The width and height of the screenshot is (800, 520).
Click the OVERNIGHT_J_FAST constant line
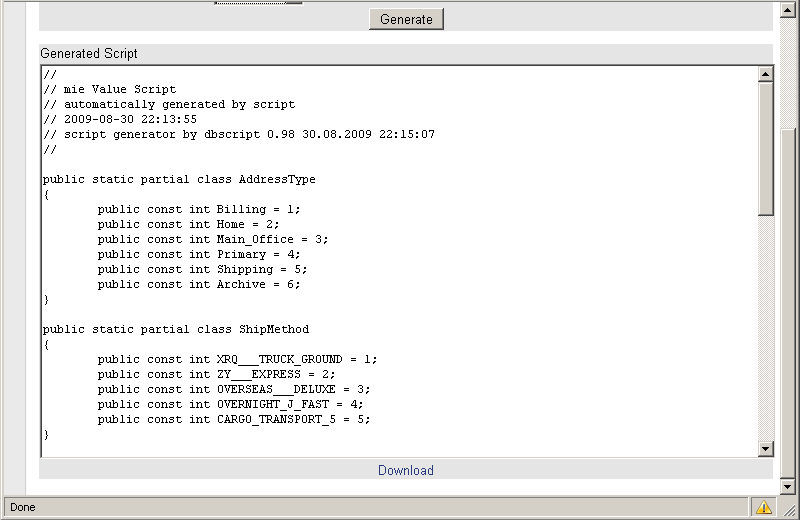[x=231, y=405]
